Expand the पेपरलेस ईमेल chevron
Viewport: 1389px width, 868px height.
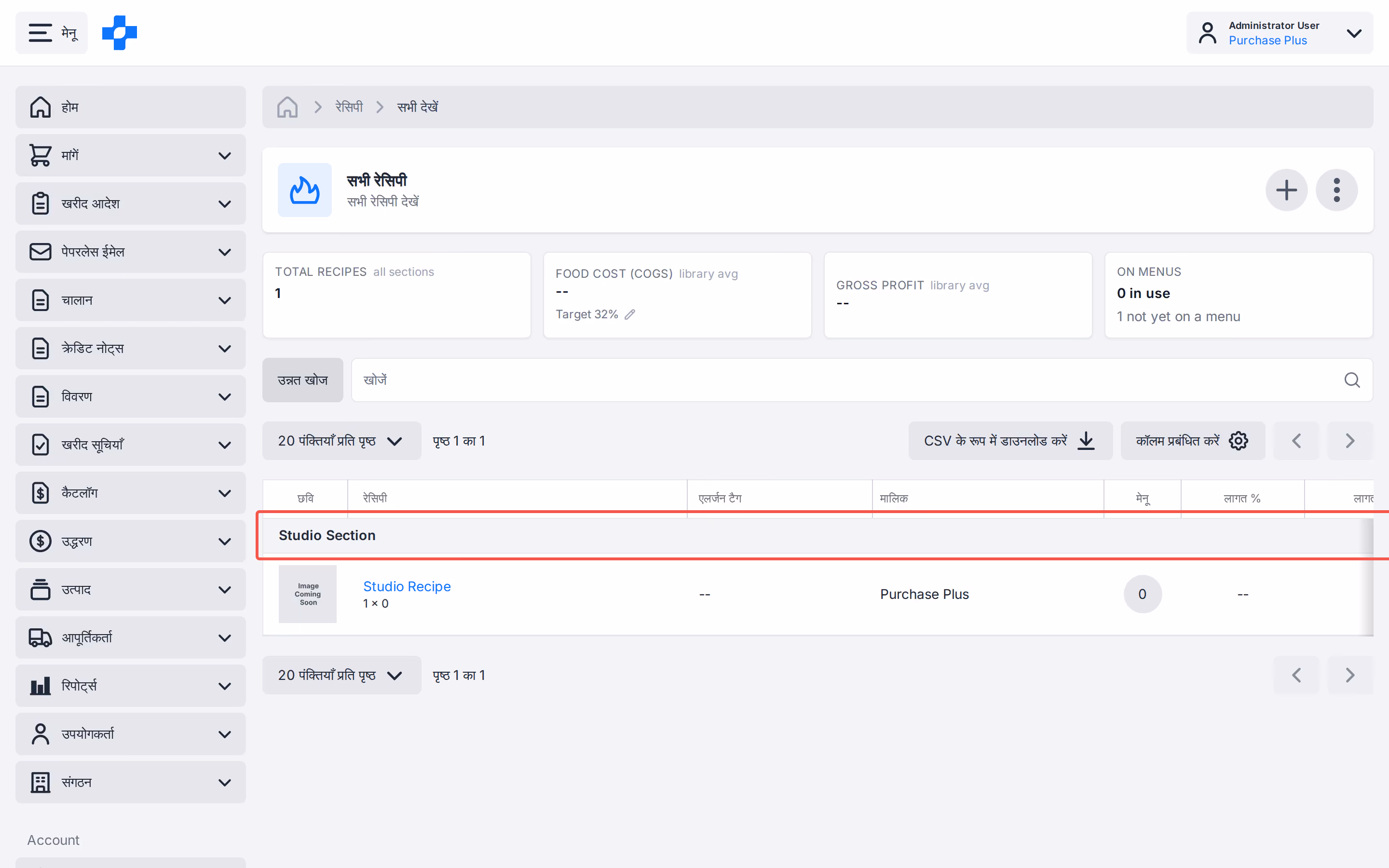[x=225, y=252]
